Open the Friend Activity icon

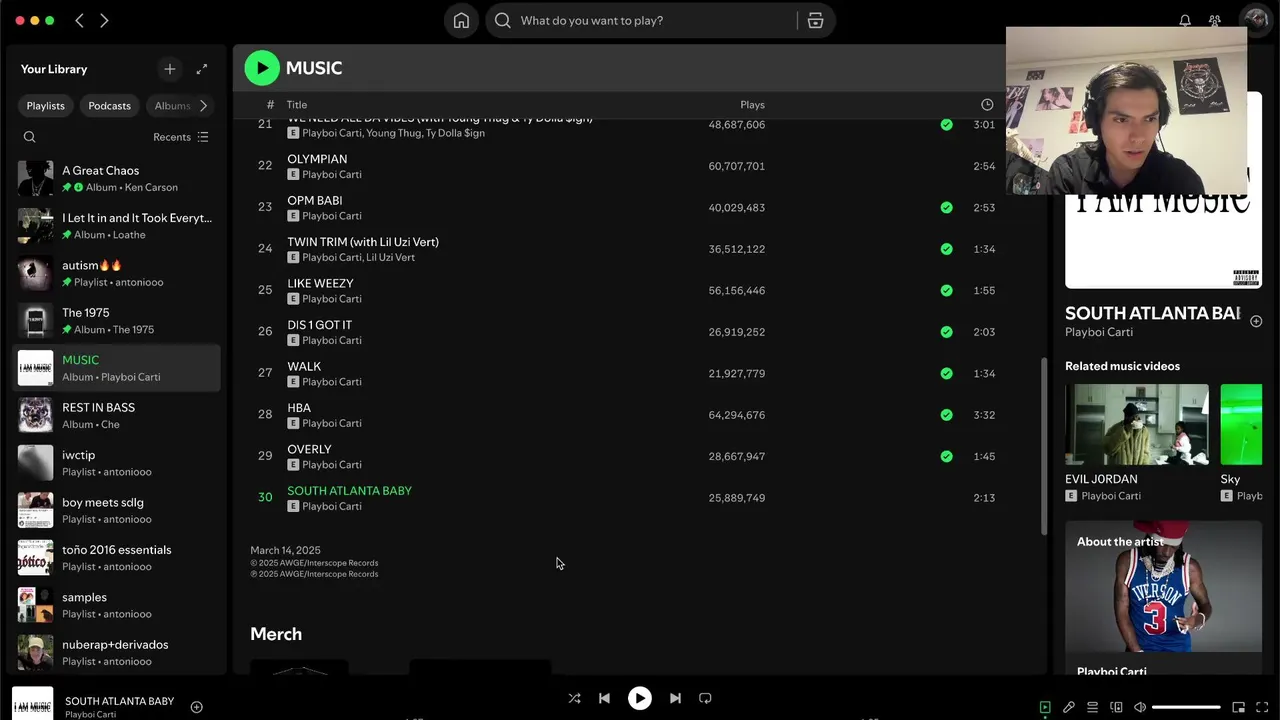point(1215,20)
